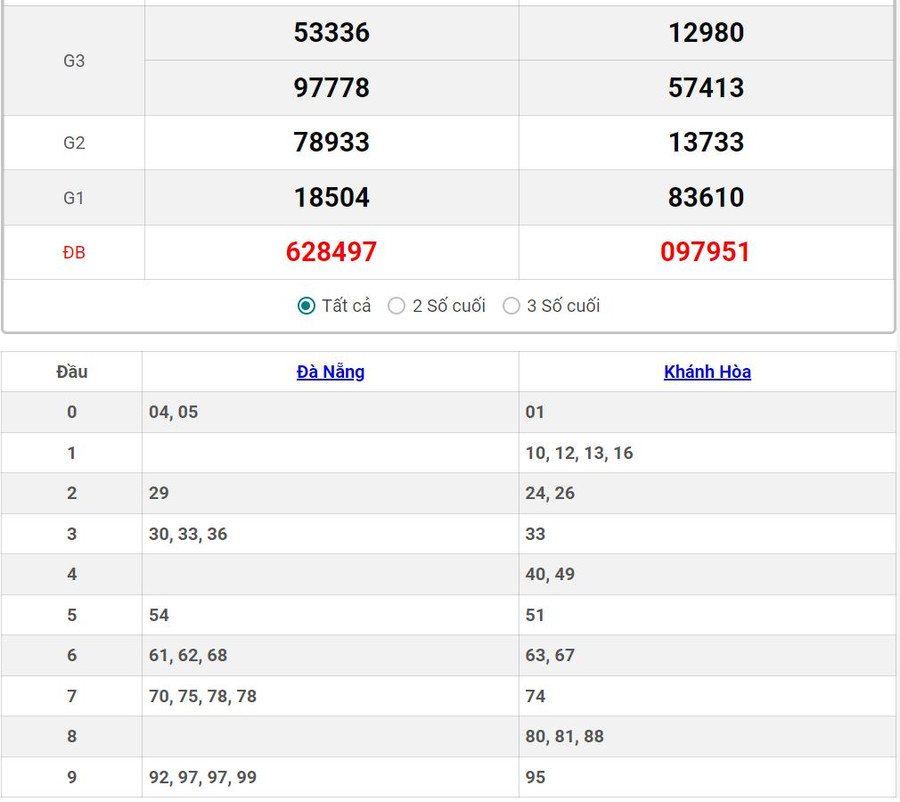Image resolution: width=900 pixels, height=802 pixels.
Task: Select G3 number 97778
Action: coord(331,88)
